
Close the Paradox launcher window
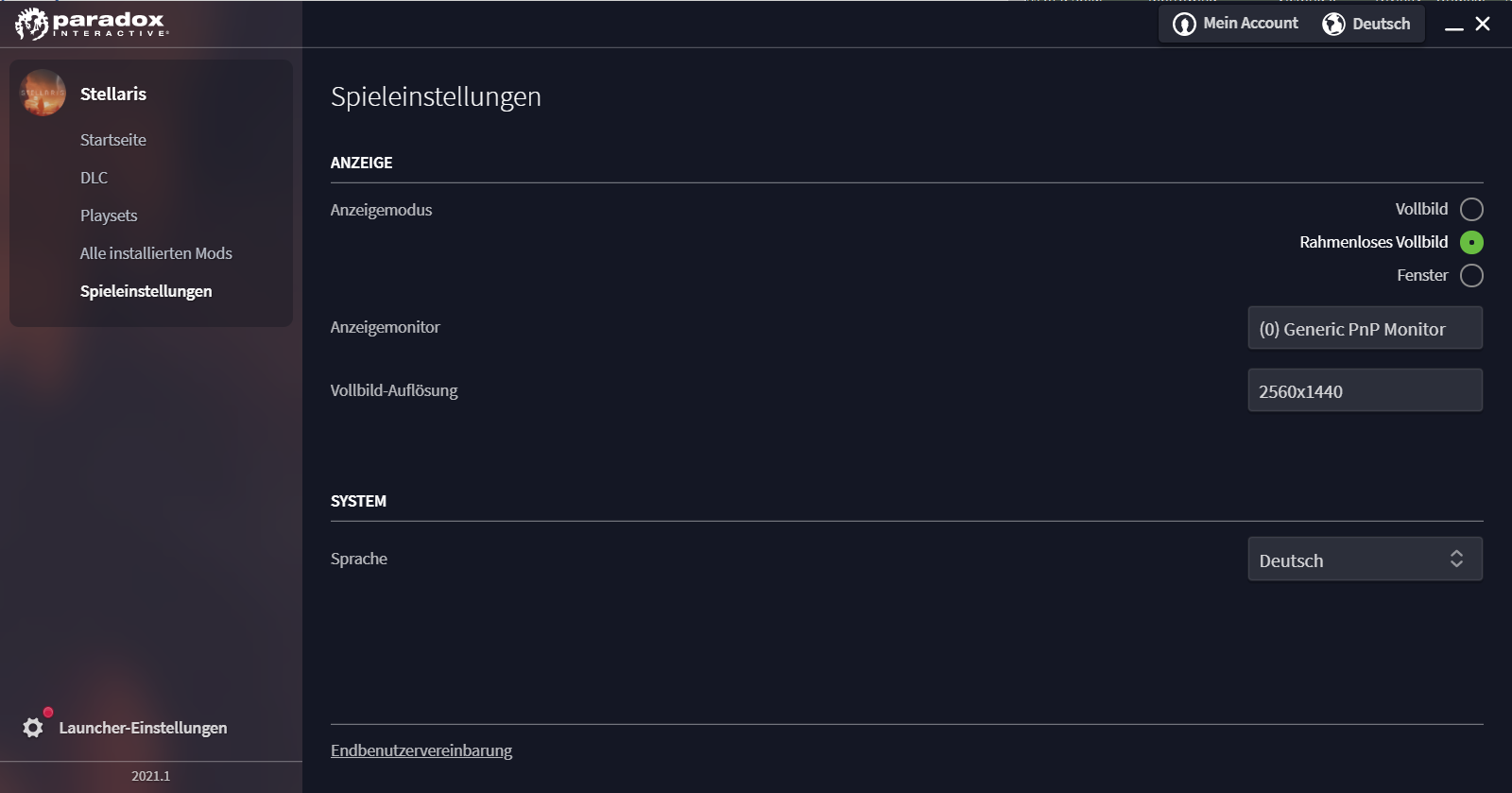coord(1483,24)
